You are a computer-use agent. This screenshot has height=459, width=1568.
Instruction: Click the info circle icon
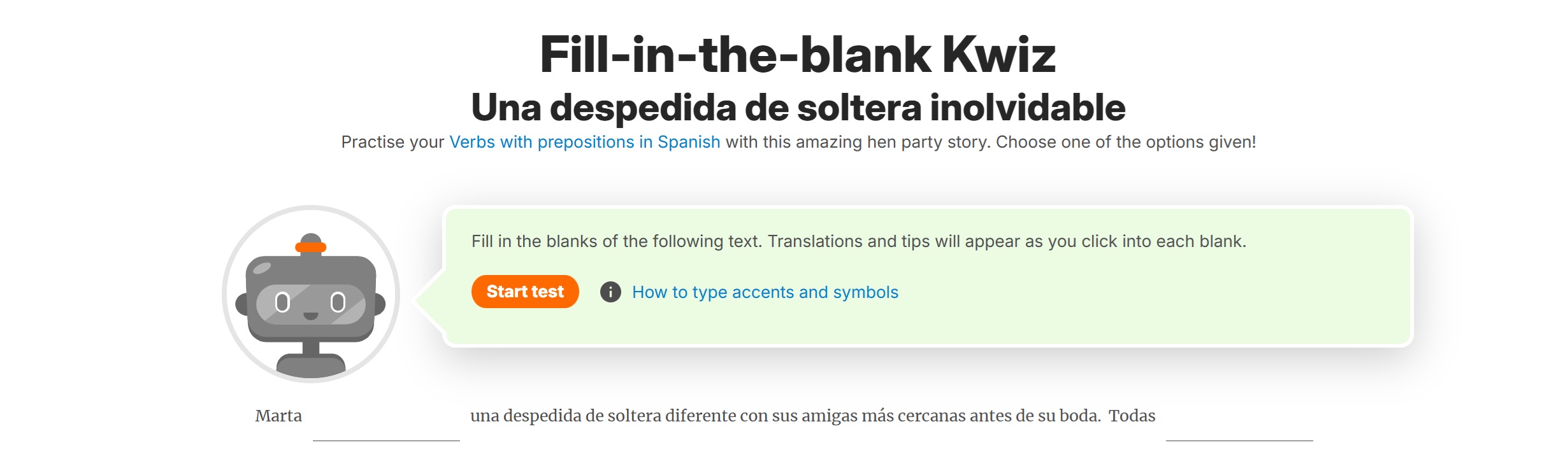coord(610,292)
